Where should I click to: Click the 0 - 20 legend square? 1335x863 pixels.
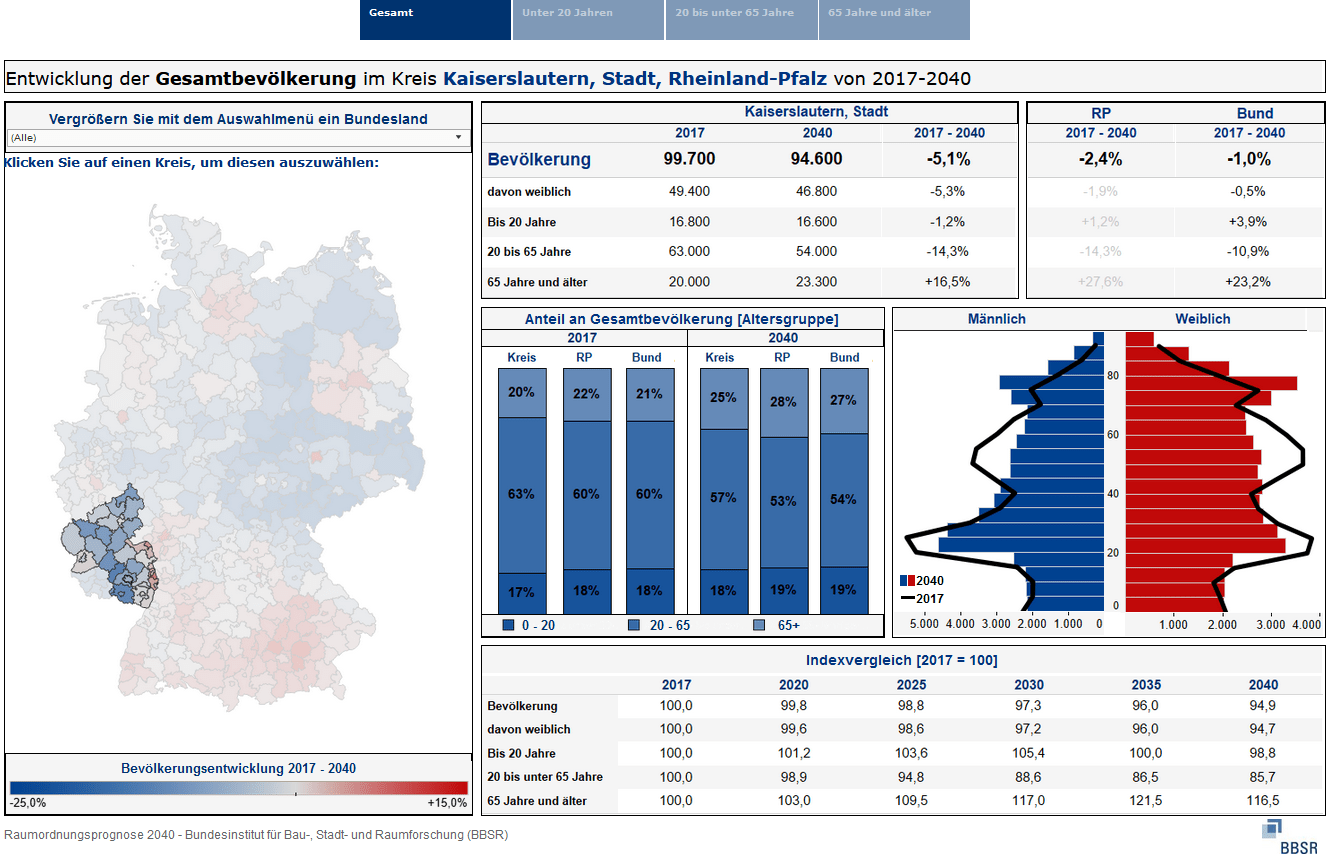pyautogui.click(x=508, y=625)
